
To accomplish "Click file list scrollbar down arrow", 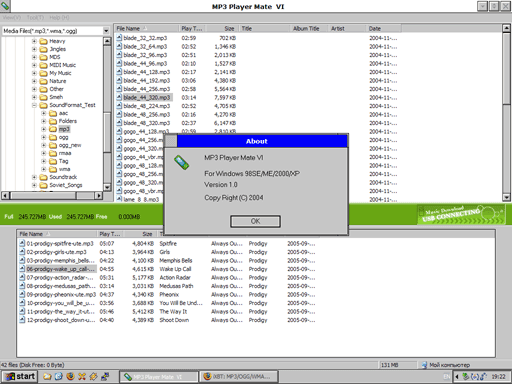I will pos(506,197).
